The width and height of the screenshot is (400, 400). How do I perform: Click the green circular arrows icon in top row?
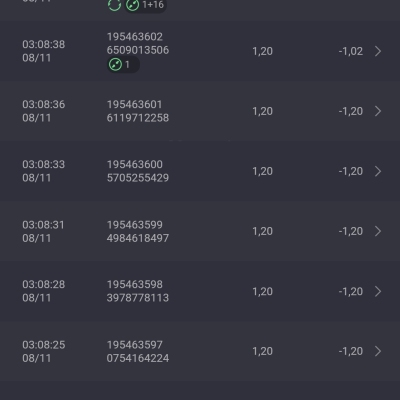pos(114,5)
